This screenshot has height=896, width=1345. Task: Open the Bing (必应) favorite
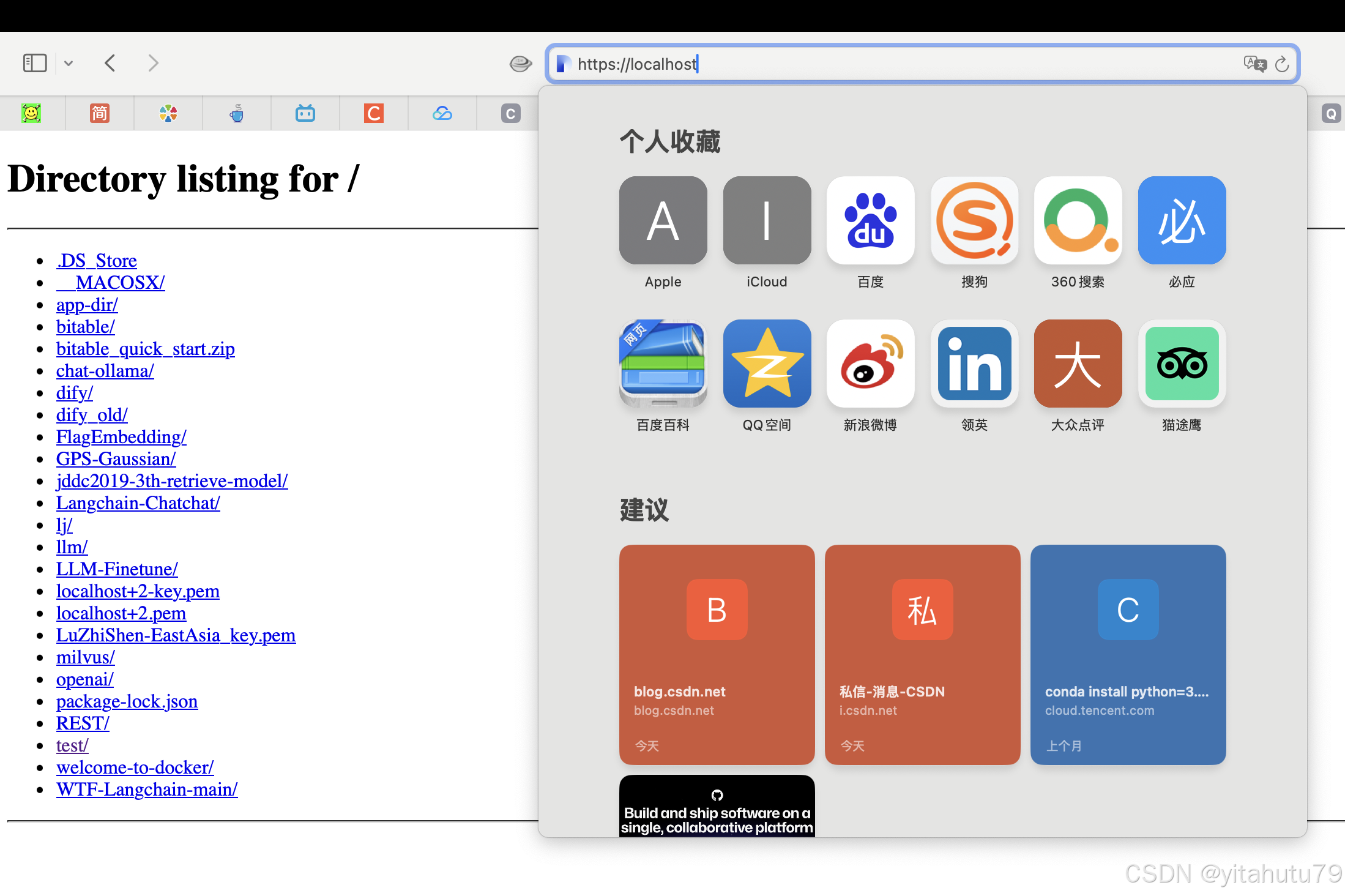pos(1181,220)
